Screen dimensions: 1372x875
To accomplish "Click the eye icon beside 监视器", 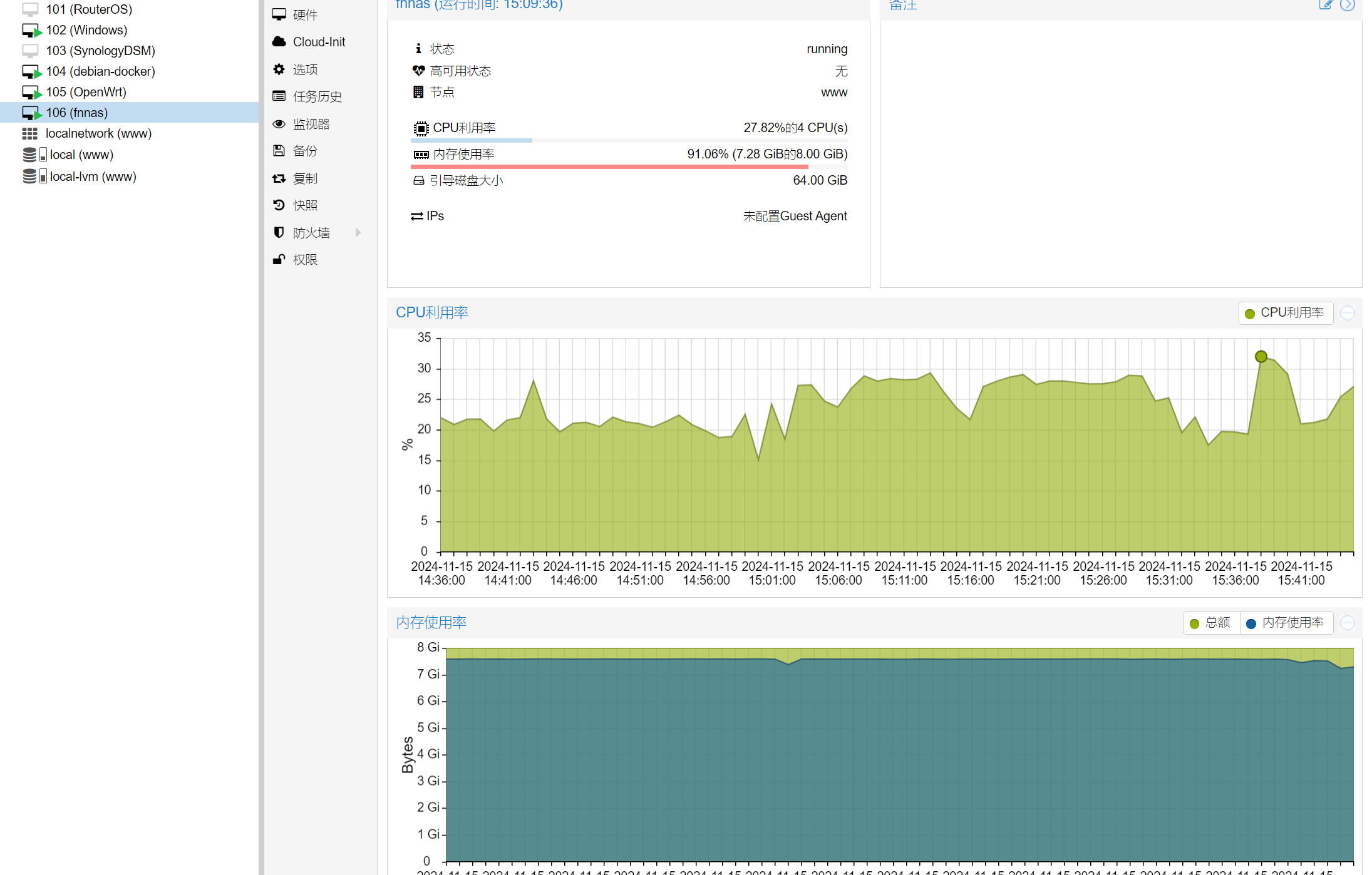I will pos(279,124).
